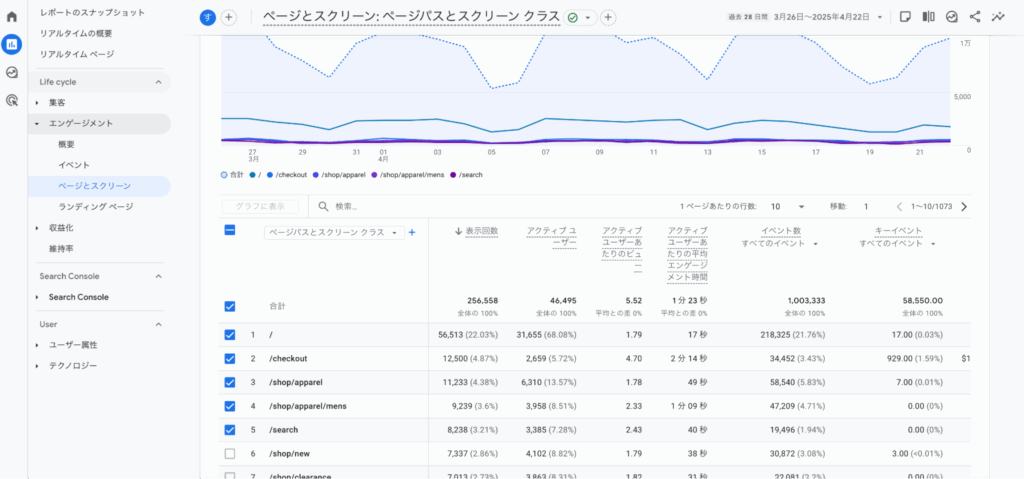Viewport: 1024px width, 479px height.
Task: Click the blue 'す' segment badge
Action: (208, 18)
